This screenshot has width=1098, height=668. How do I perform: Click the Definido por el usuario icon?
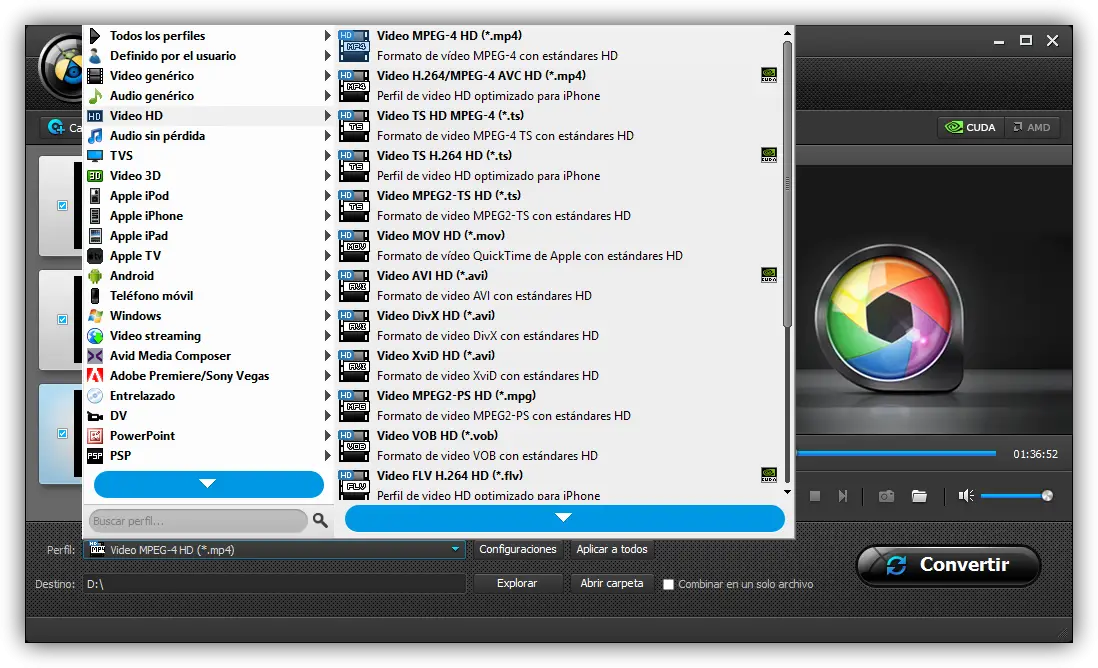[x=95, y=56]
